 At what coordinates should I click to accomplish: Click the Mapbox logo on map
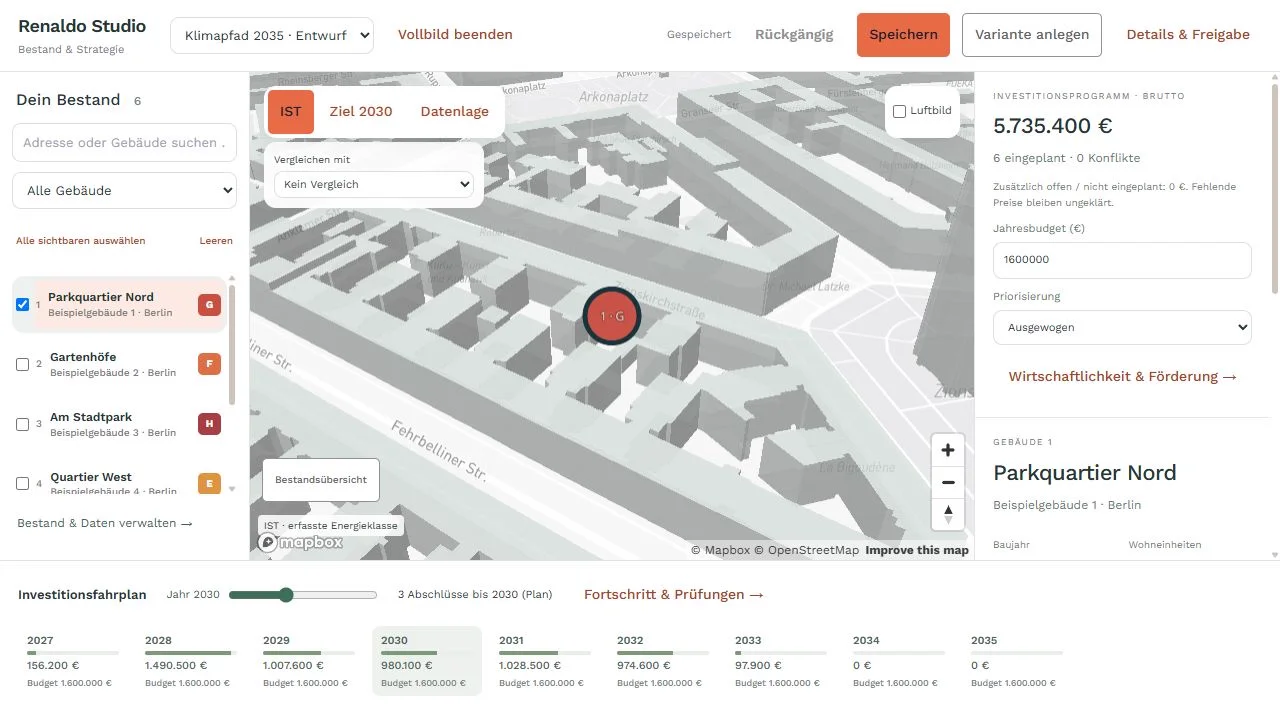tap(301, 543)
